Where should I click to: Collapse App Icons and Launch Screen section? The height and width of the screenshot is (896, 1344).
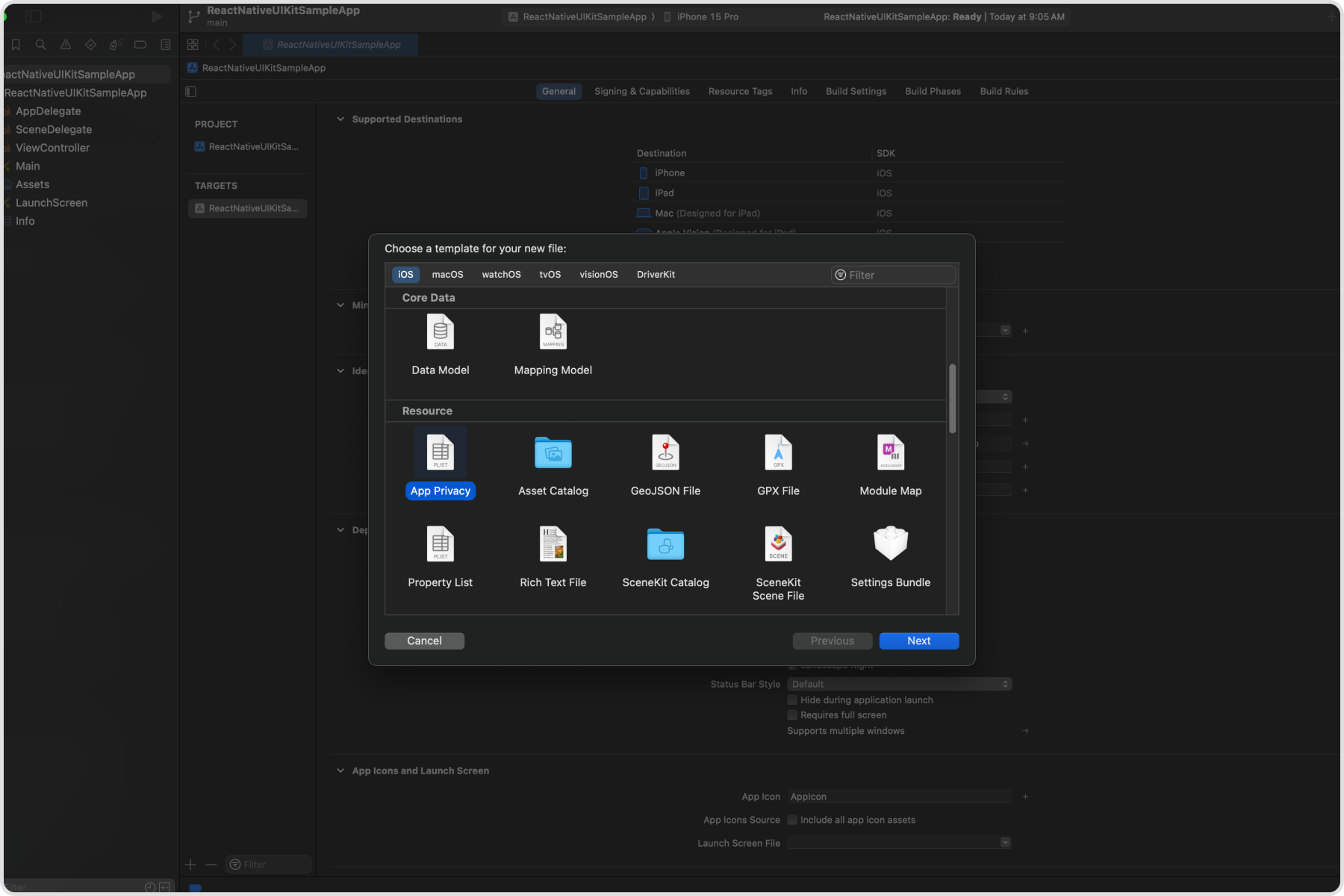pyautogui.click(x=340, y=771)
